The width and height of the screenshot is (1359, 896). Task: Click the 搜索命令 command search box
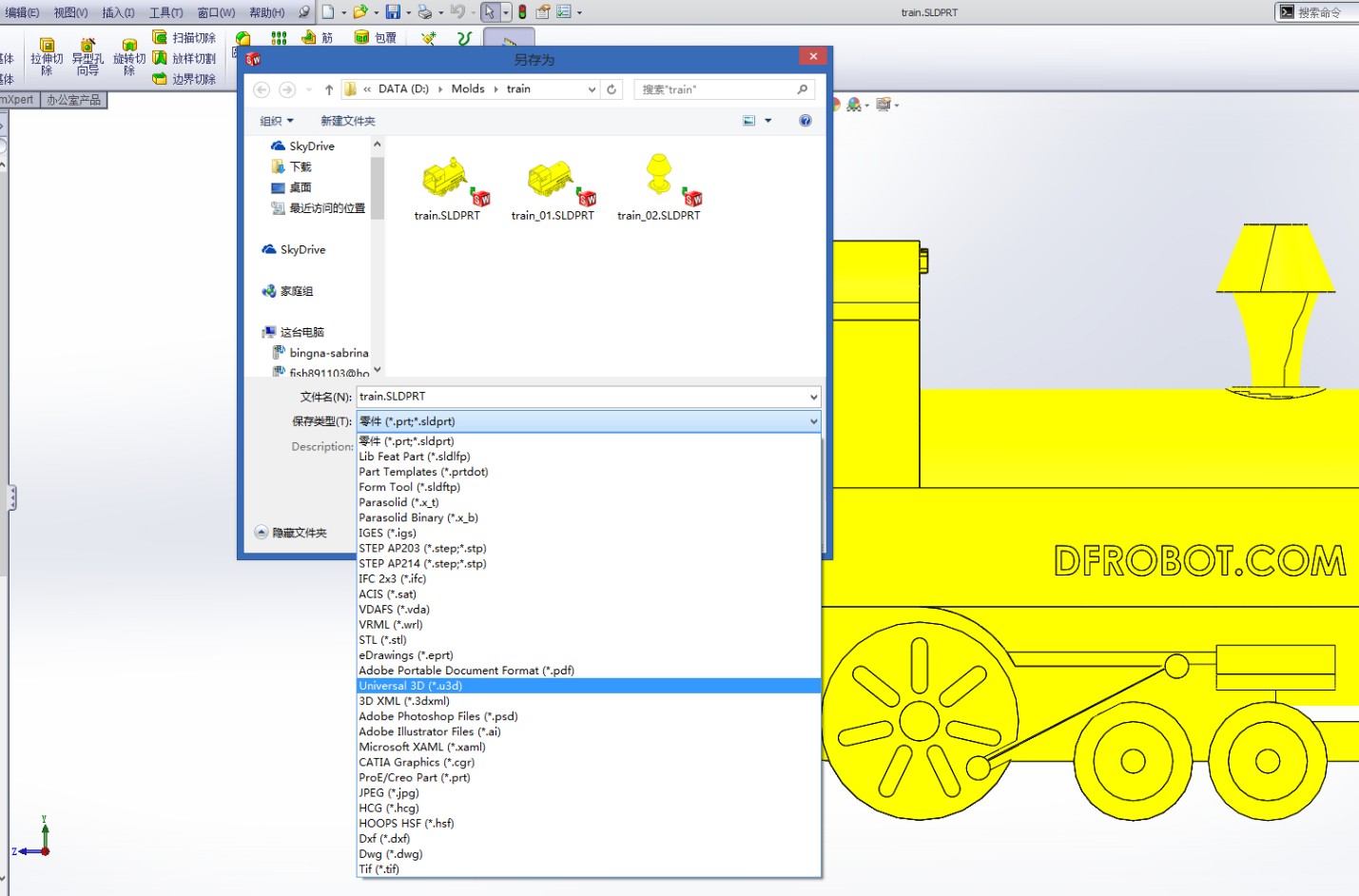[x=1318, y=12]
